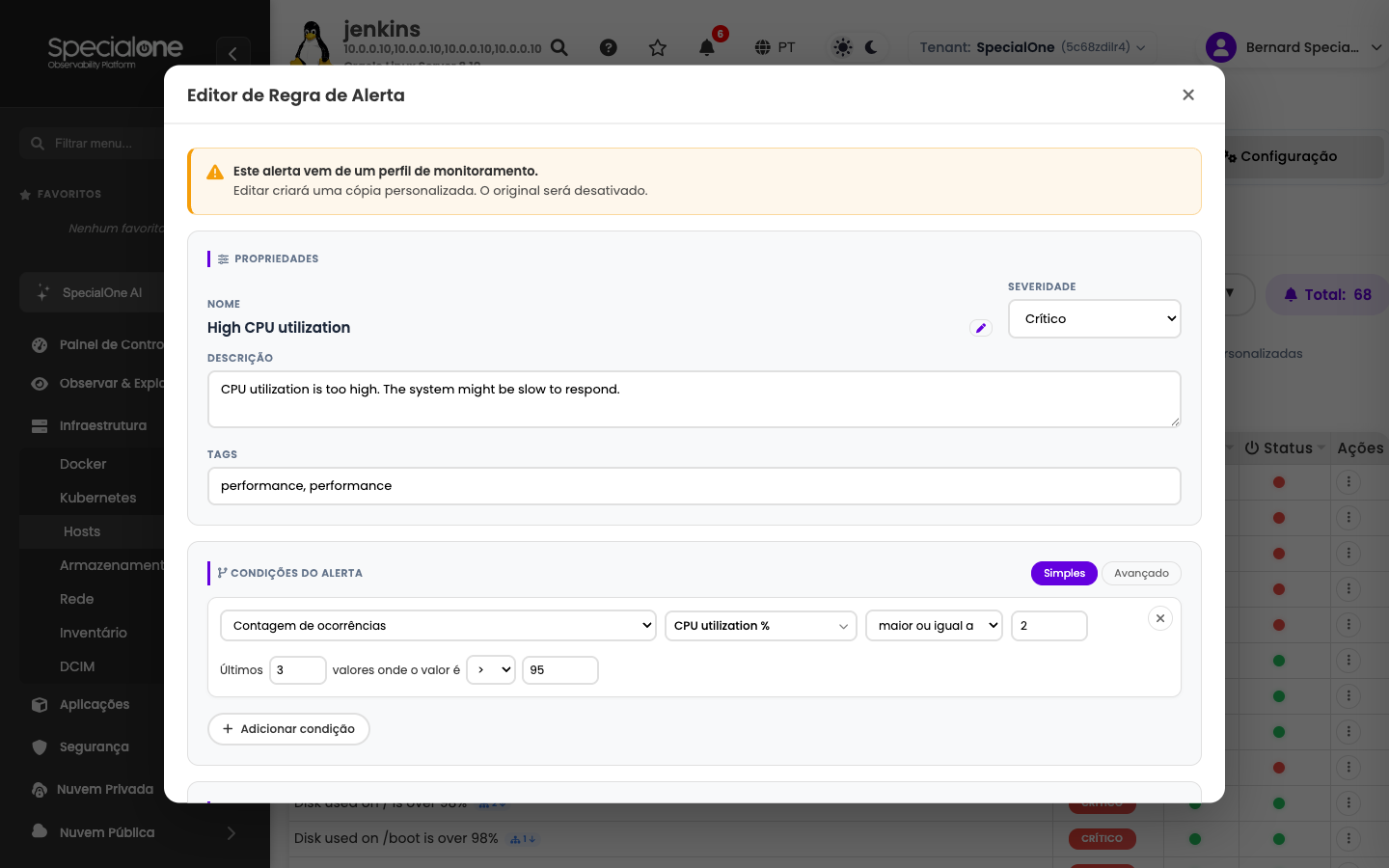Open the CPU utilization % metric selector

pyautogui.click(x=761, y=626)
